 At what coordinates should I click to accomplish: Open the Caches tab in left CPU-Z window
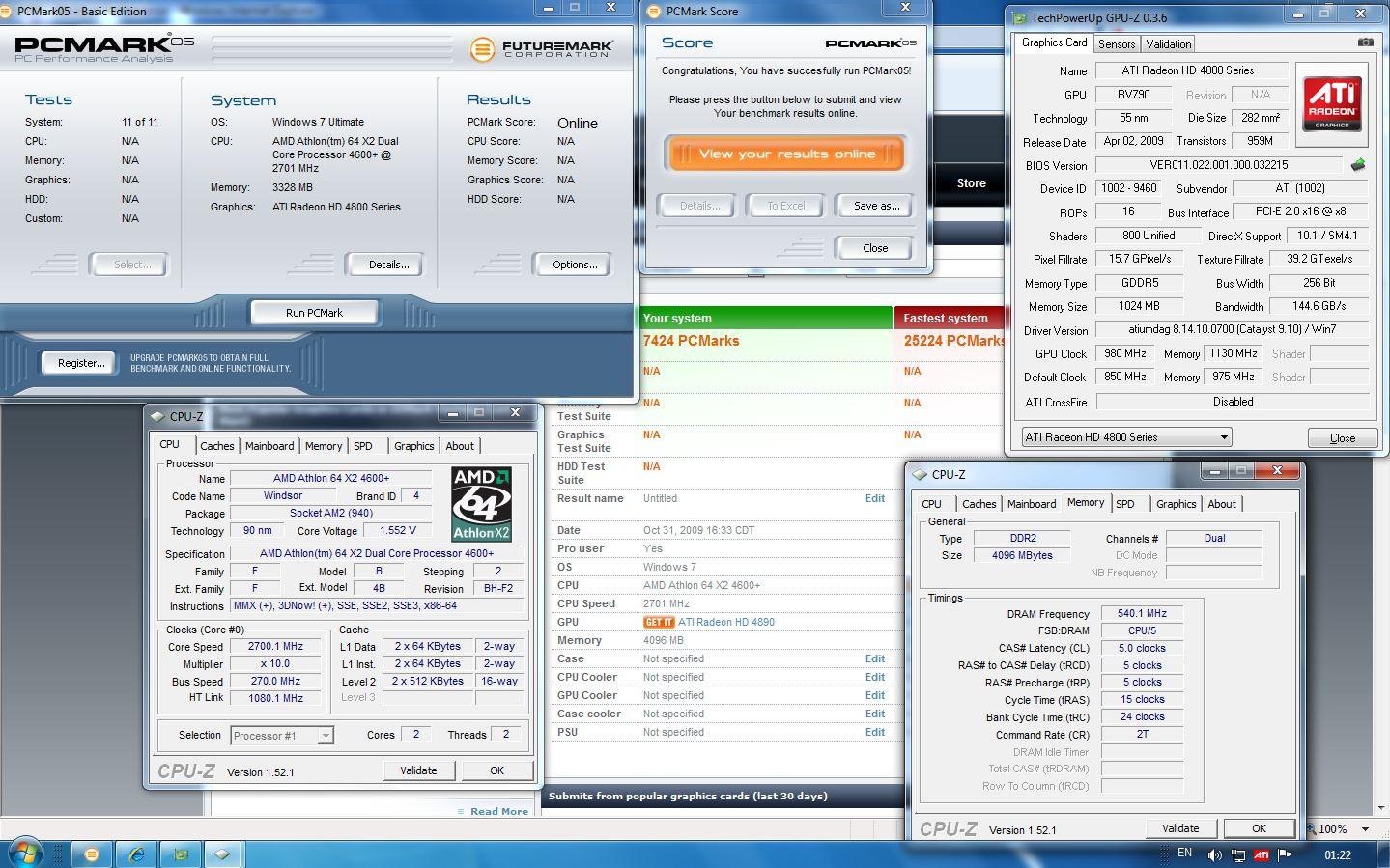pos(216,446)
